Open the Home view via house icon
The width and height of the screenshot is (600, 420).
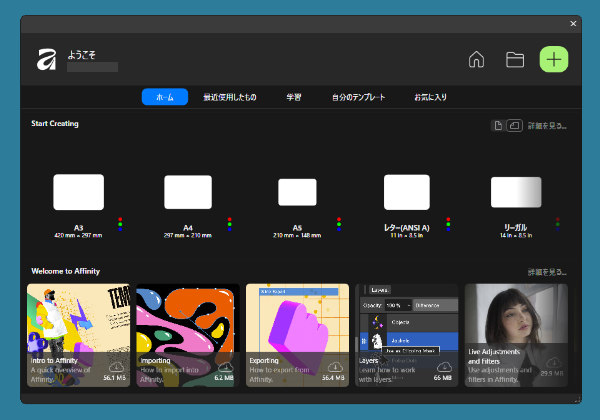pos(476,59)
